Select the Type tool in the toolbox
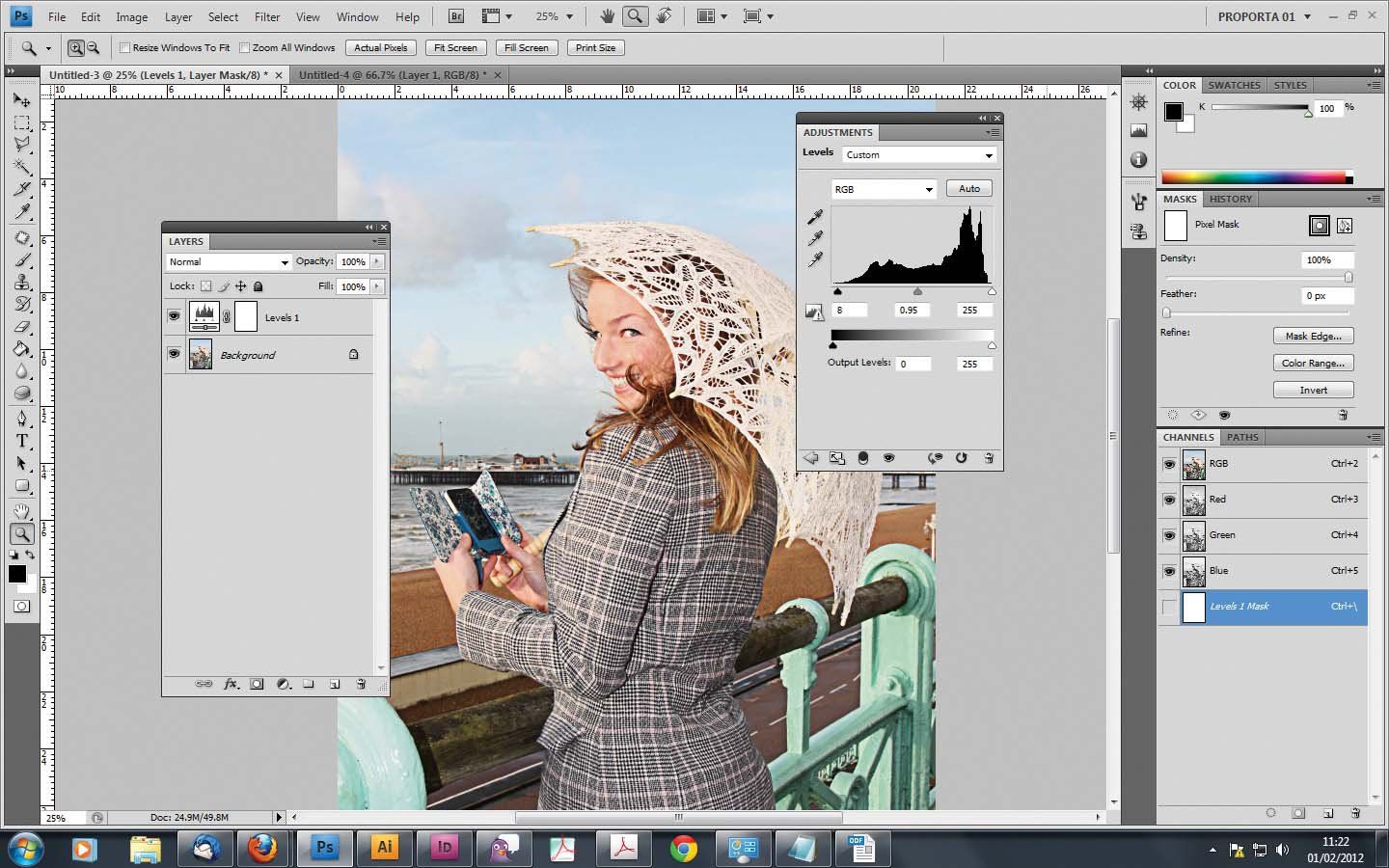Screen dimensions: 1389x868 click(x=21, y=442)
